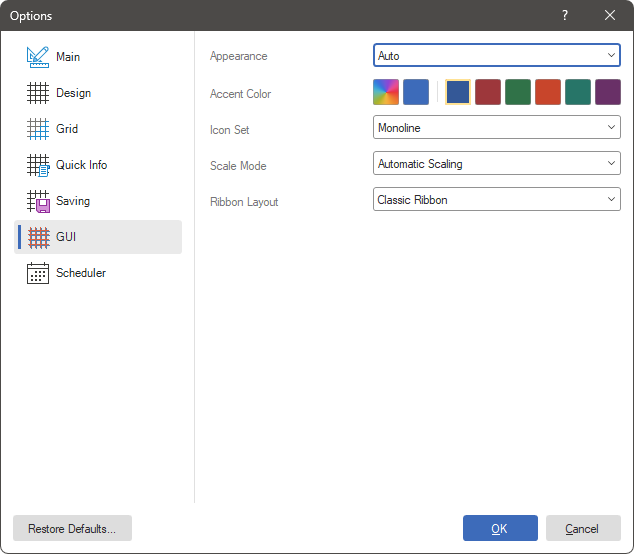
Task: Pick the rainbow custom accent color
Action: 386,93
